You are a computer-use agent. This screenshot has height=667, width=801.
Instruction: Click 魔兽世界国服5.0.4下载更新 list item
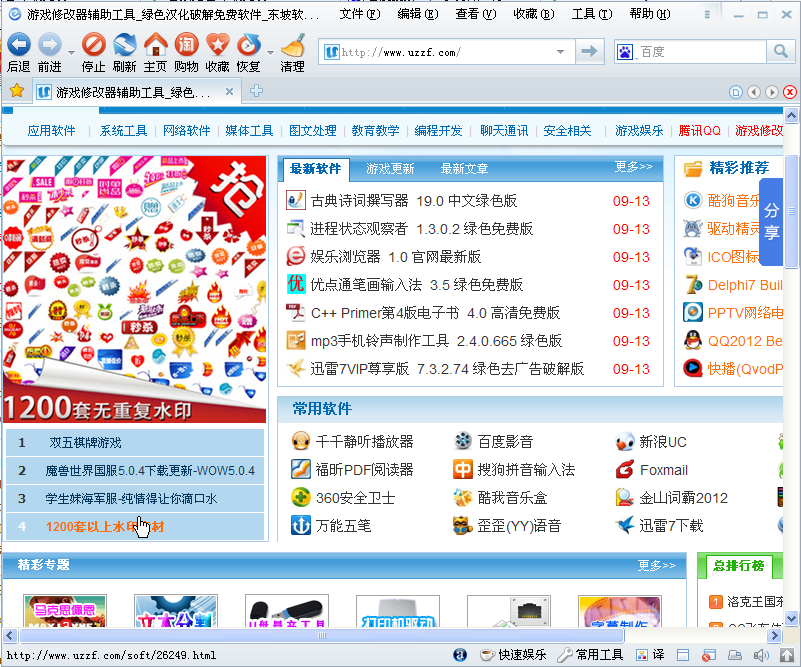[x=135, y=470]
